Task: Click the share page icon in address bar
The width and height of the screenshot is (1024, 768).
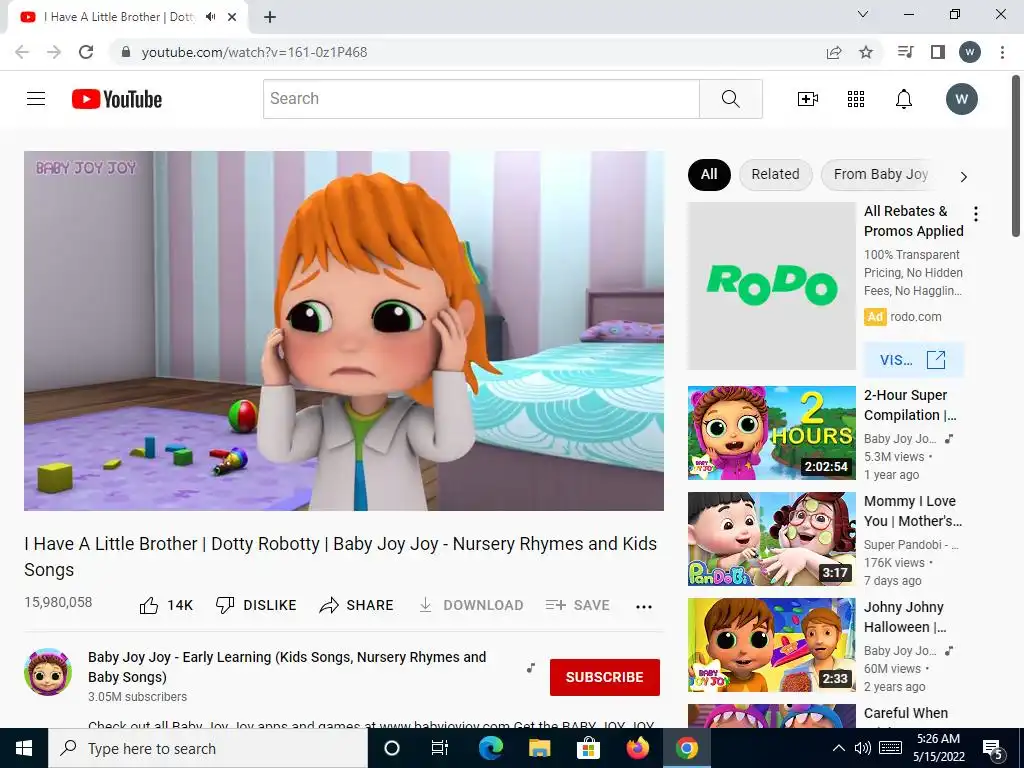Action: click(834, 52)
